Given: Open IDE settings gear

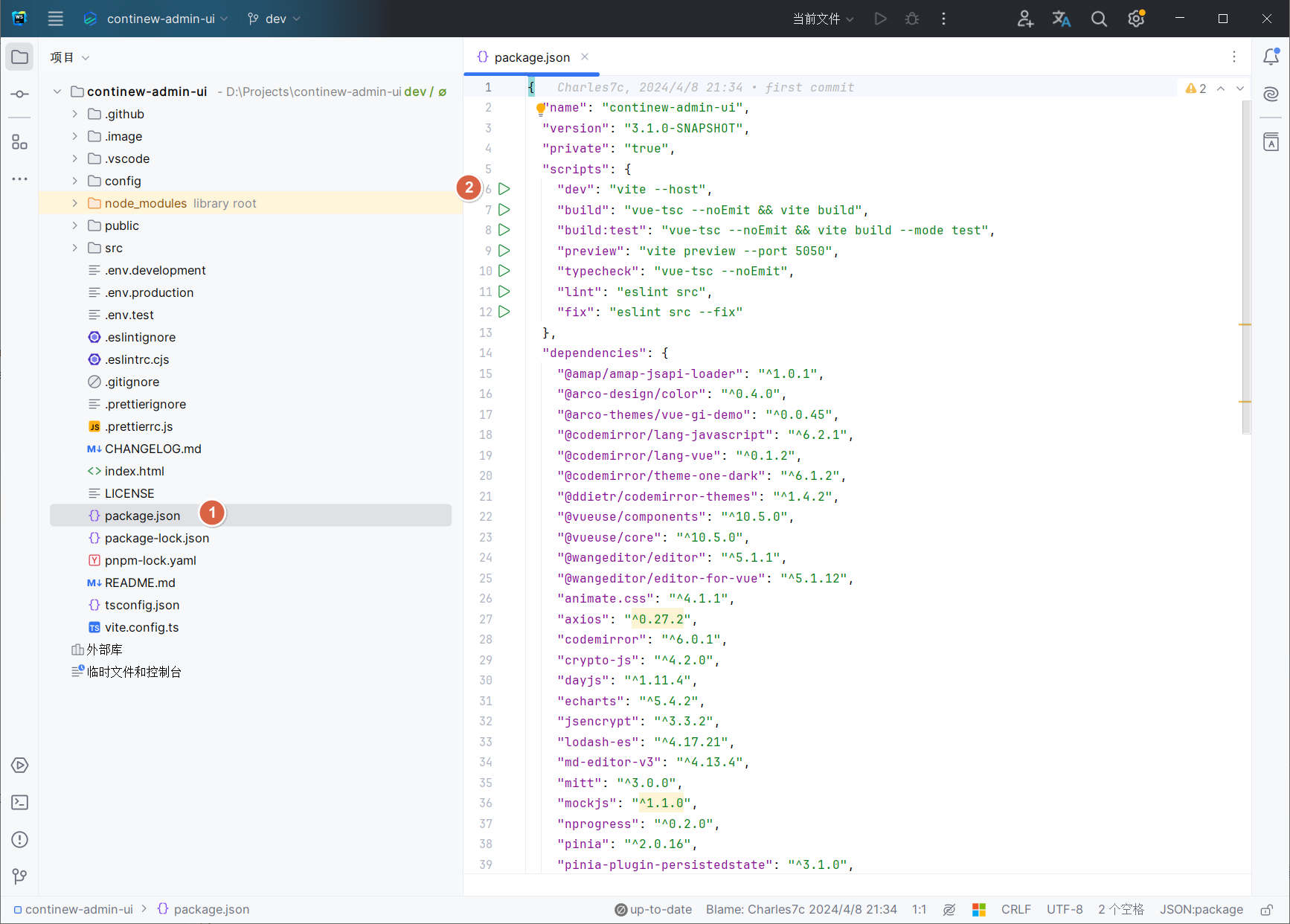Looking at the screenshot, I should tap(1136, 19).
